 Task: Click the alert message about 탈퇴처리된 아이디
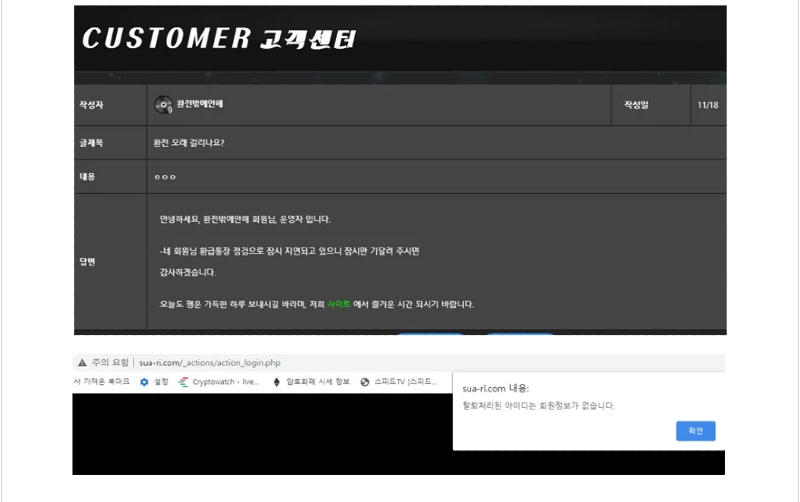[538, 405]
